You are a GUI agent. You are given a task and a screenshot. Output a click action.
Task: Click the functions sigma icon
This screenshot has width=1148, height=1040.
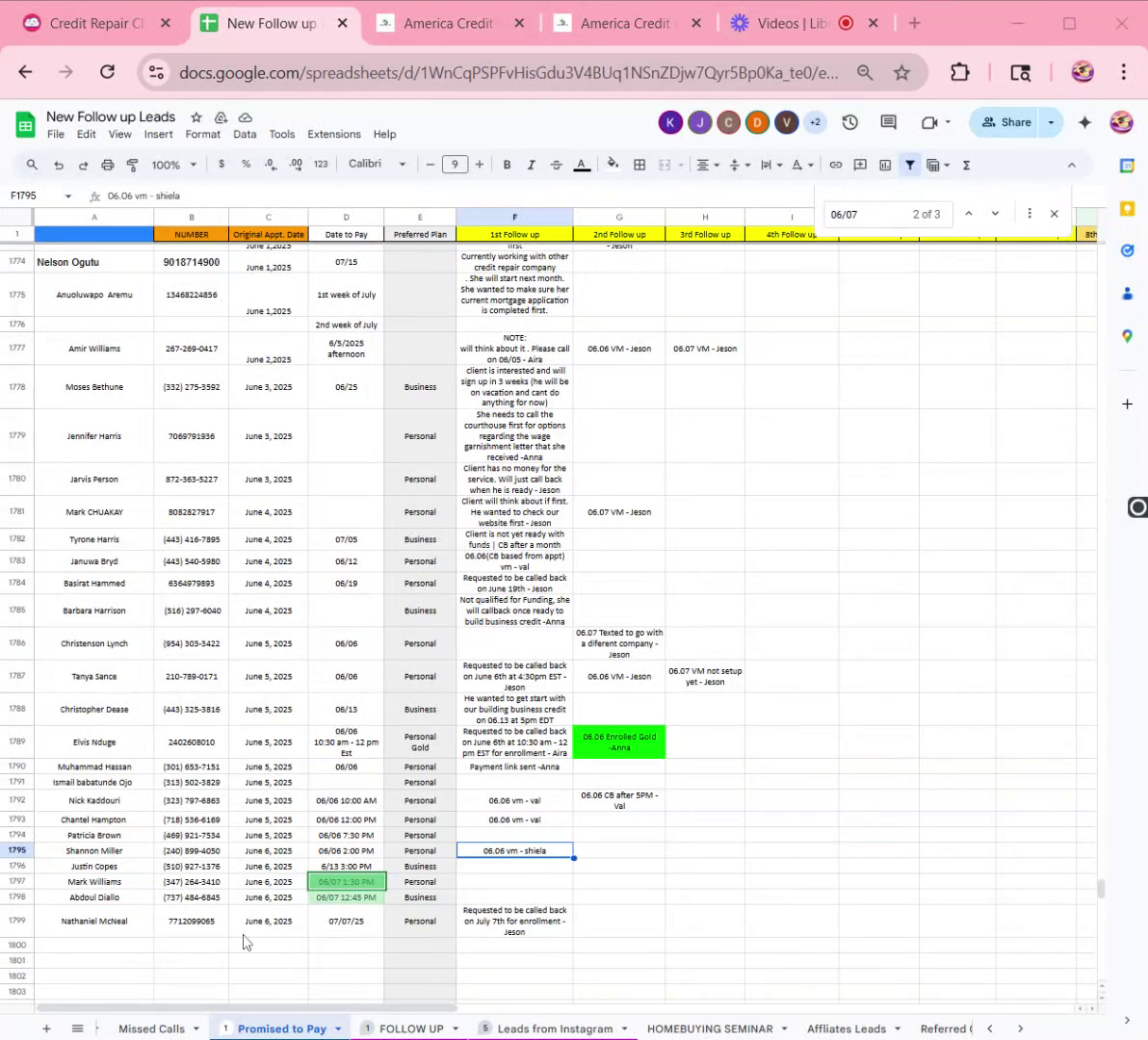point(966,165)
